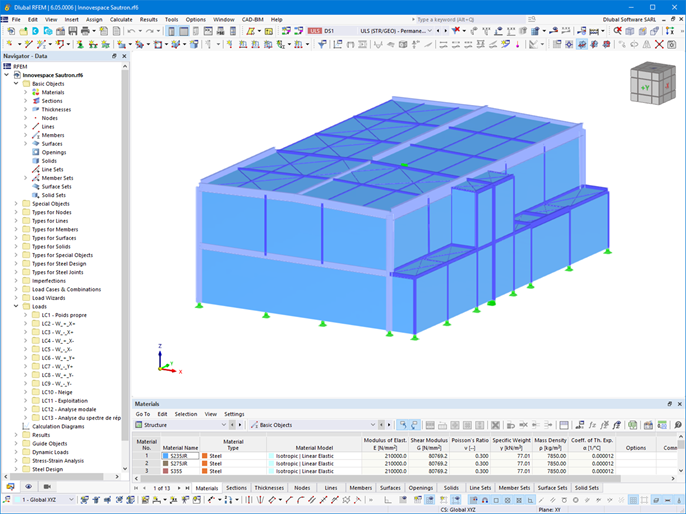This screenshot has width=686, height=514.
Task: Click the table settings icon beside lightning dropdown
Action: pos(269,31)
